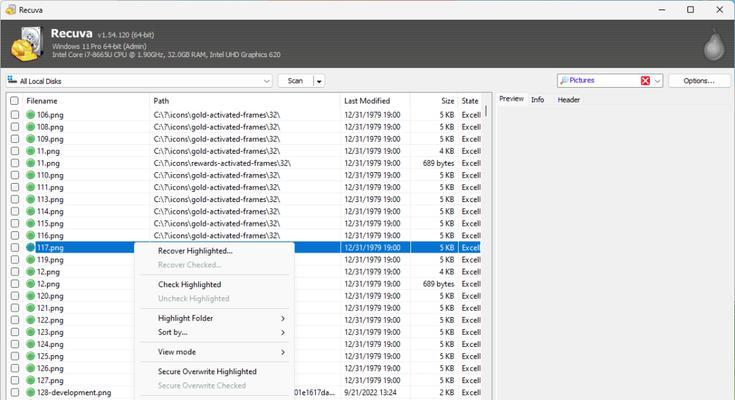Select the 11.png row in rewards-activated-frames path
The image size is (735, 400).
pyautogui.click(x=244, y=163)
